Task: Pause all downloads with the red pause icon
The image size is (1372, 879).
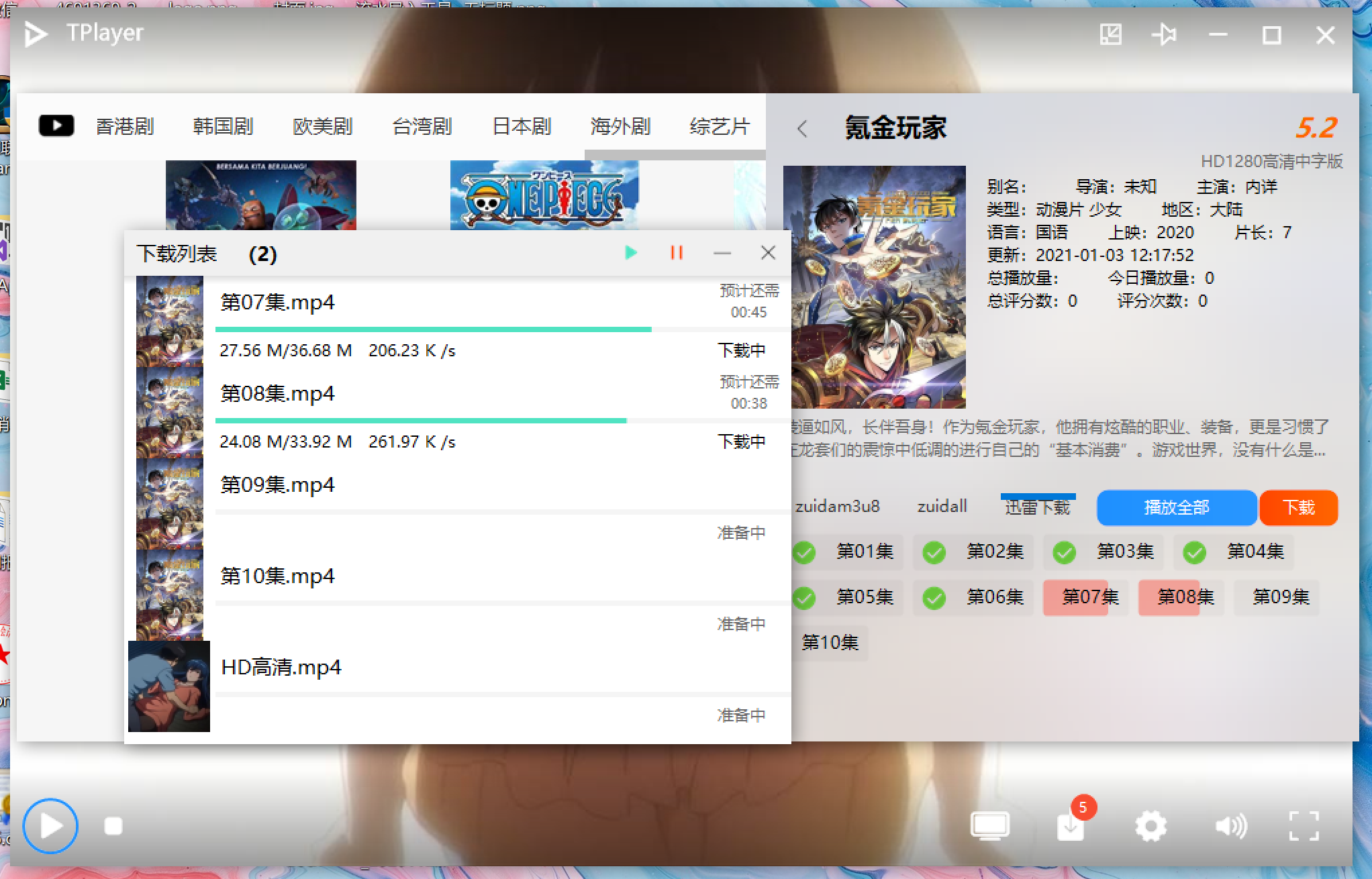Action: coord(677,253)
